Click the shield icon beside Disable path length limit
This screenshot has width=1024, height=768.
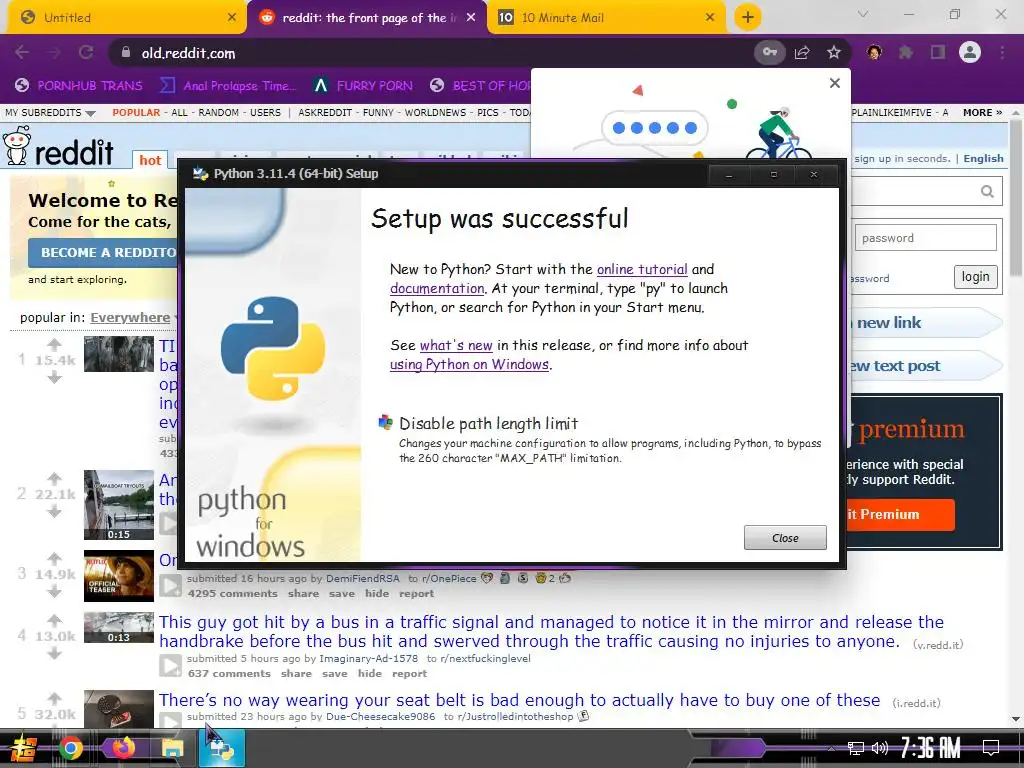[385, 423]
